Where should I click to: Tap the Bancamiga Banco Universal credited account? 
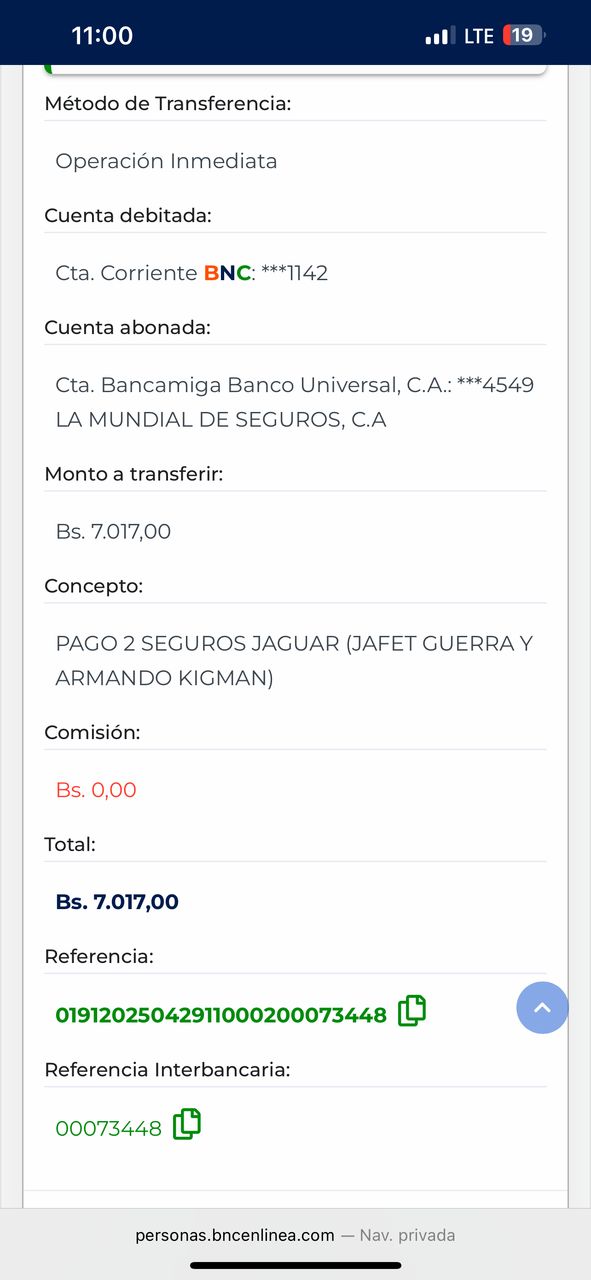(295, 385)
